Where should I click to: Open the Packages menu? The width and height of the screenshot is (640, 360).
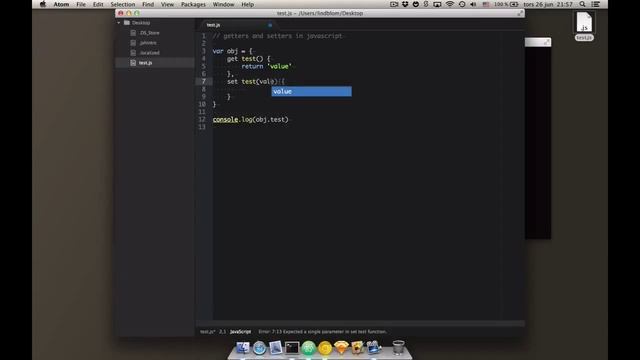(x=193, y=4)
